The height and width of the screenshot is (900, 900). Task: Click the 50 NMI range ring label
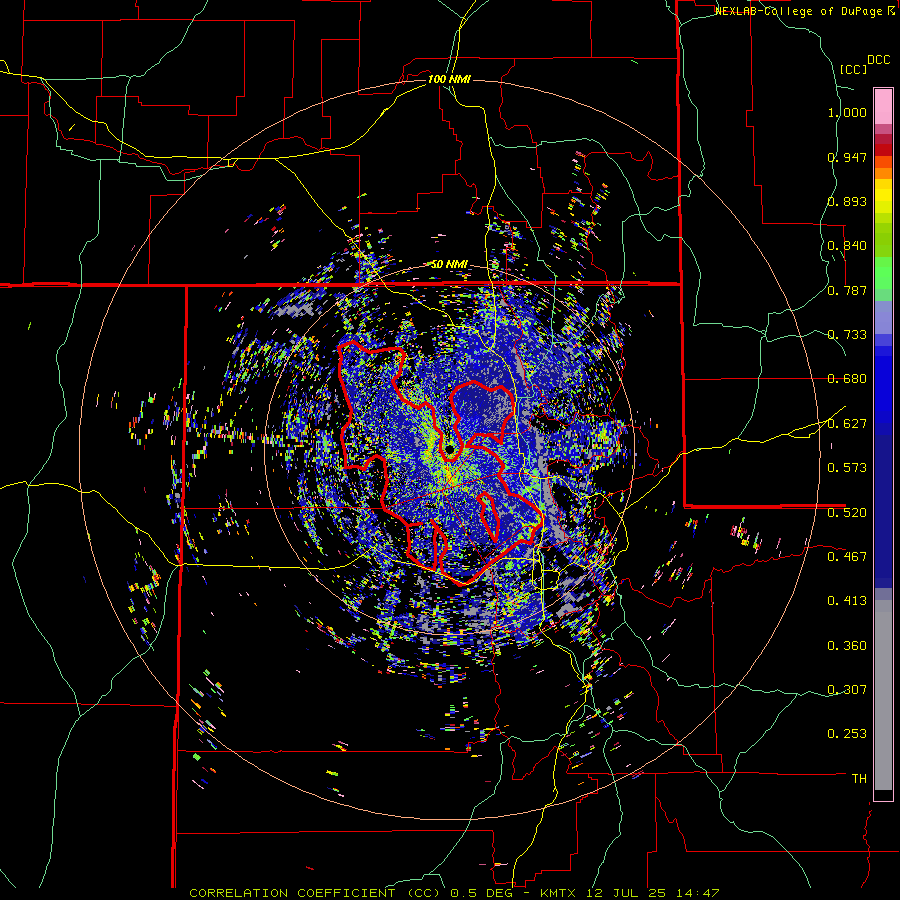(x=449, y=265)
